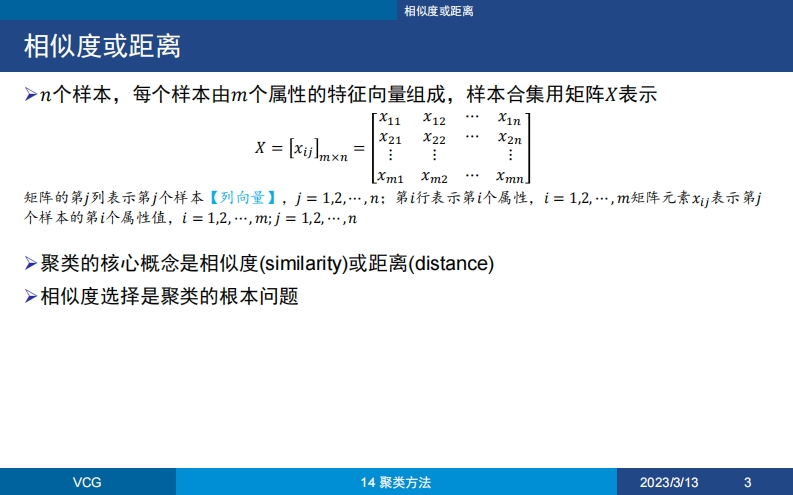Click the bullet arrow before 聚类的核心概念

pyautogui.click(x=30, y=265)
